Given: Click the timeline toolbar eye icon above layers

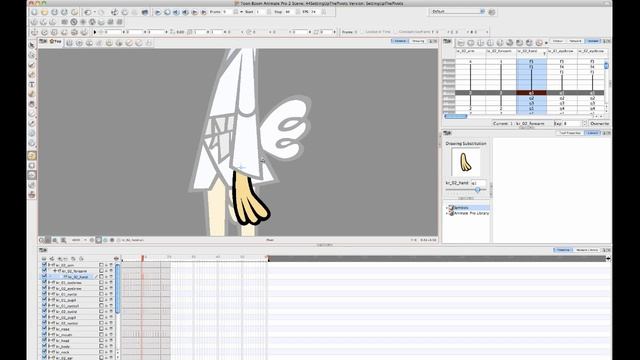Looking at the screenshot, I should [116, 258].
